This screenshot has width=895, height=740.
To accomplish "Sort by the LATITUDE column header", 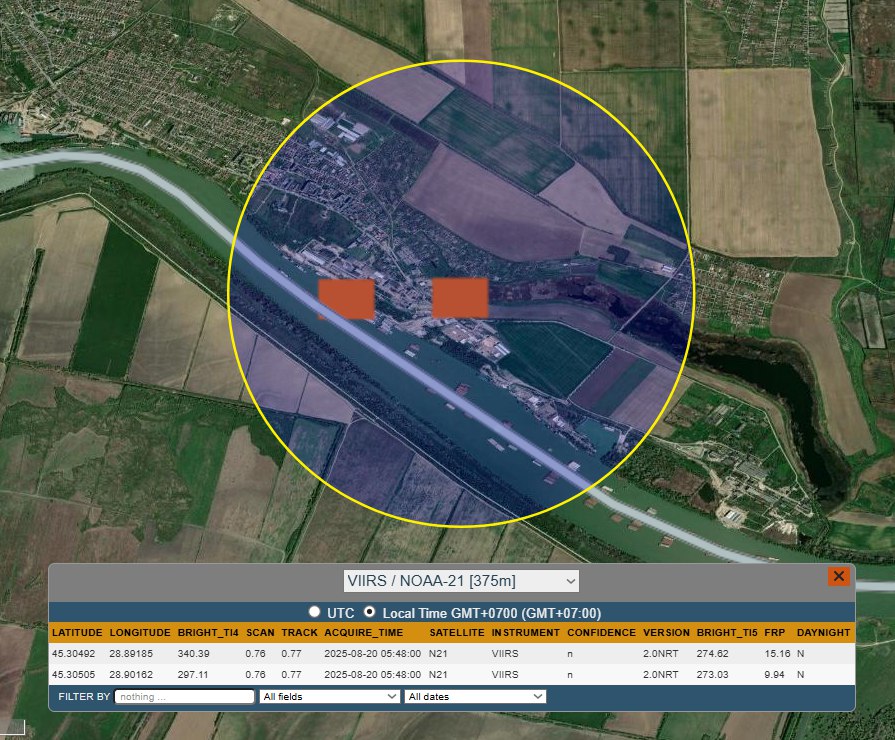I will coord(76,633).
